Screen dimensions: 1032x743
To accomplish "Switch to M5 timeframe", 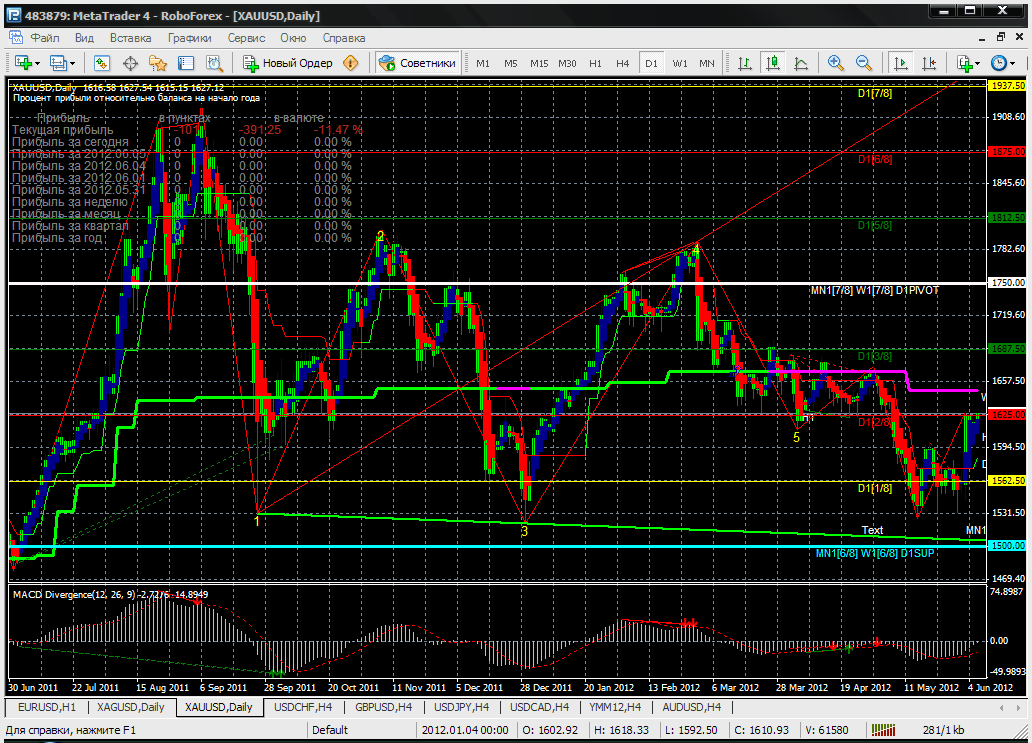I will point(511,63).
